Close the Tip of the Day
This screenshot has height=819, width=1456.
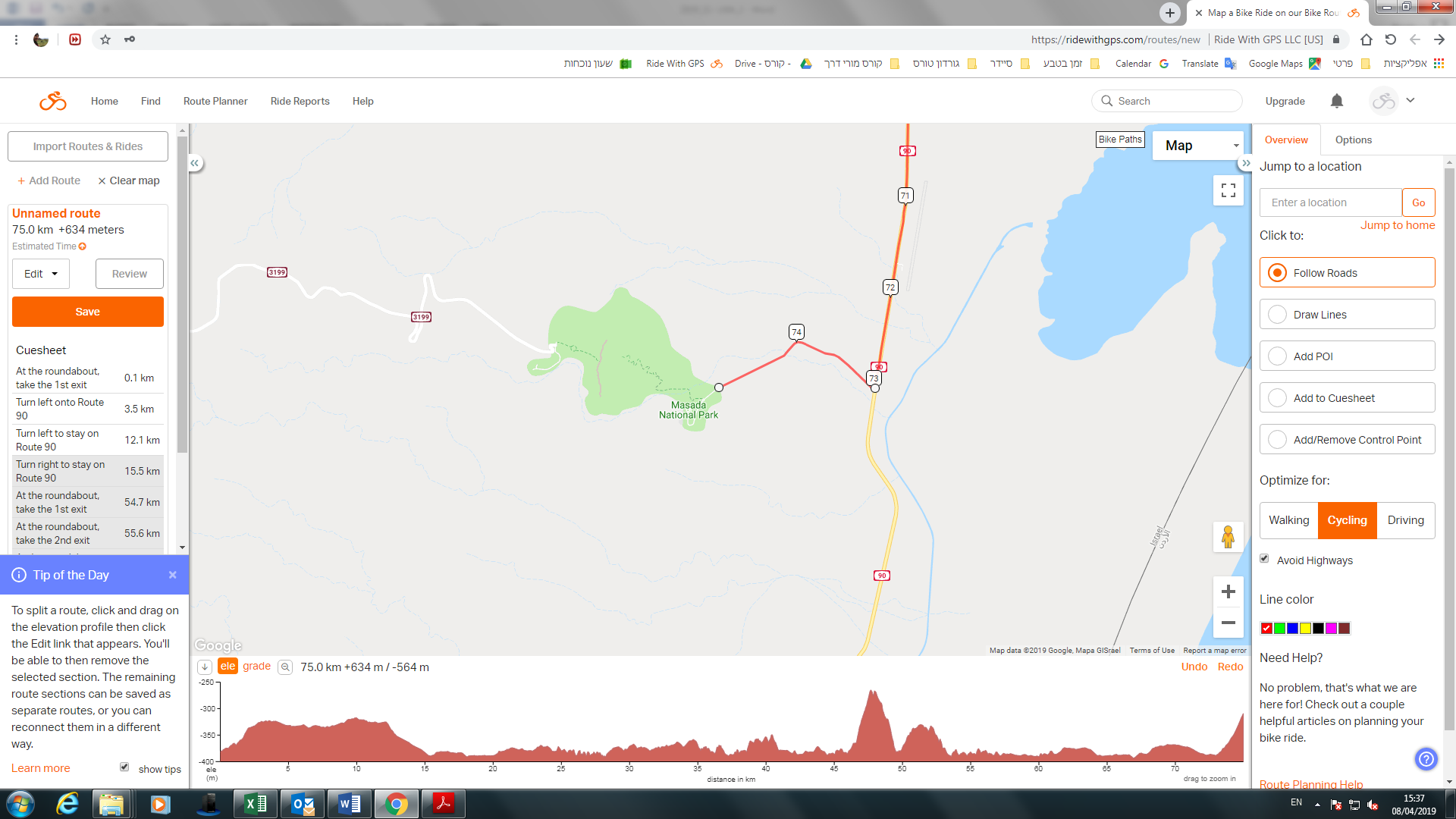tap(173, 575)
